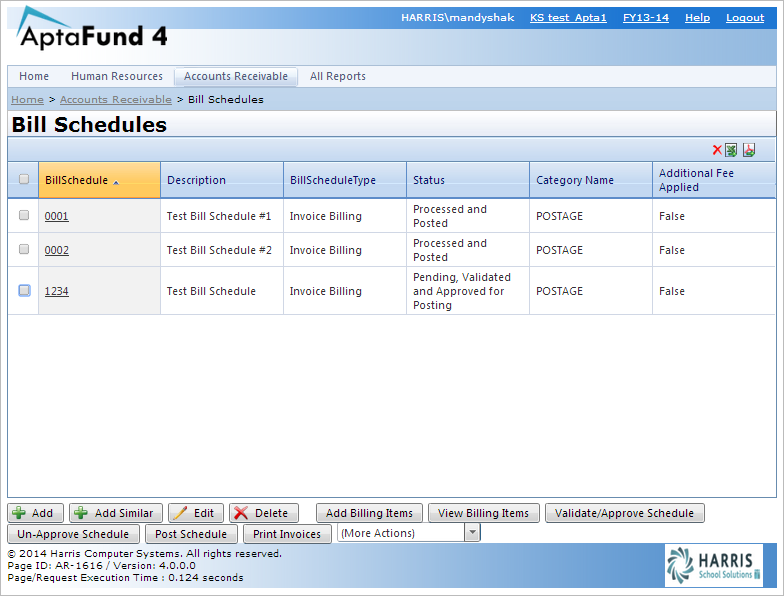The image size is (784, 596).
Task: Click the Logout link
Action: pos(745,18)
